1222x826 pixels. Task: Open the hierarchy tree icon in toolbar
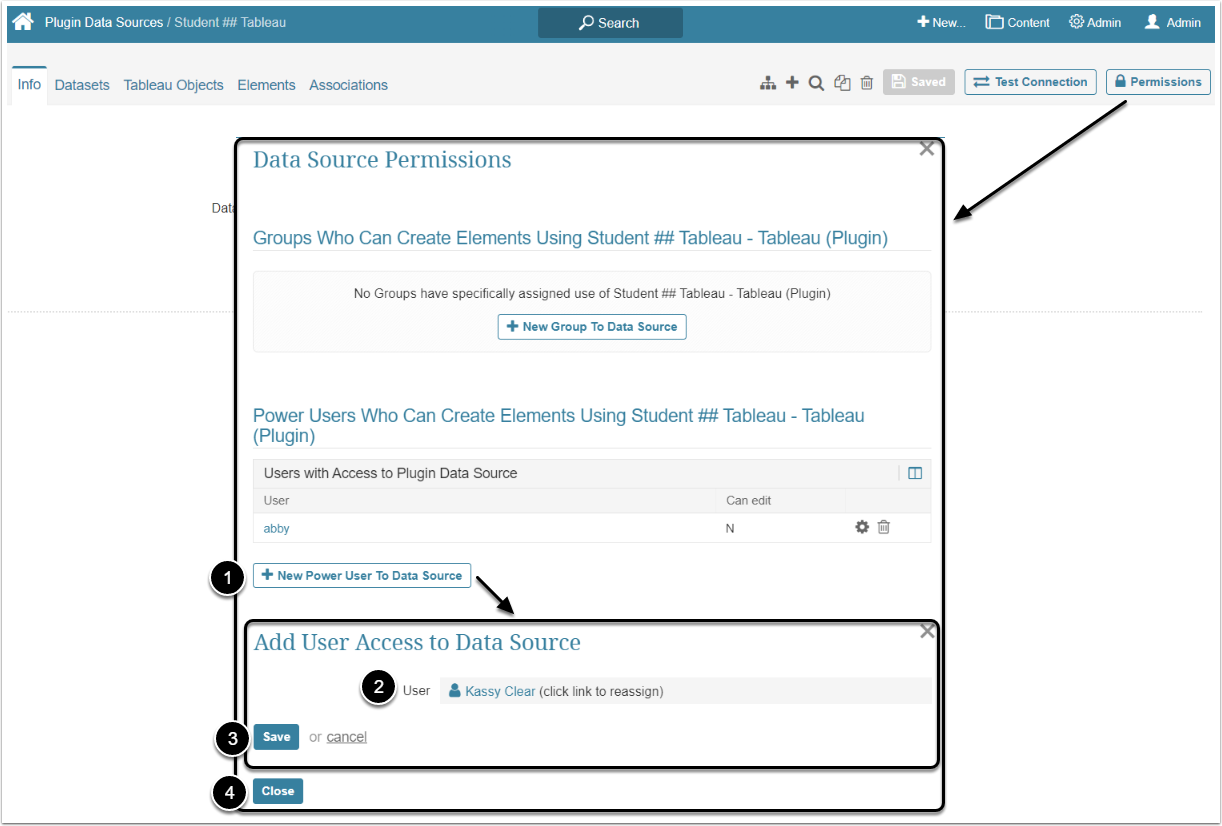pos(768,83)
